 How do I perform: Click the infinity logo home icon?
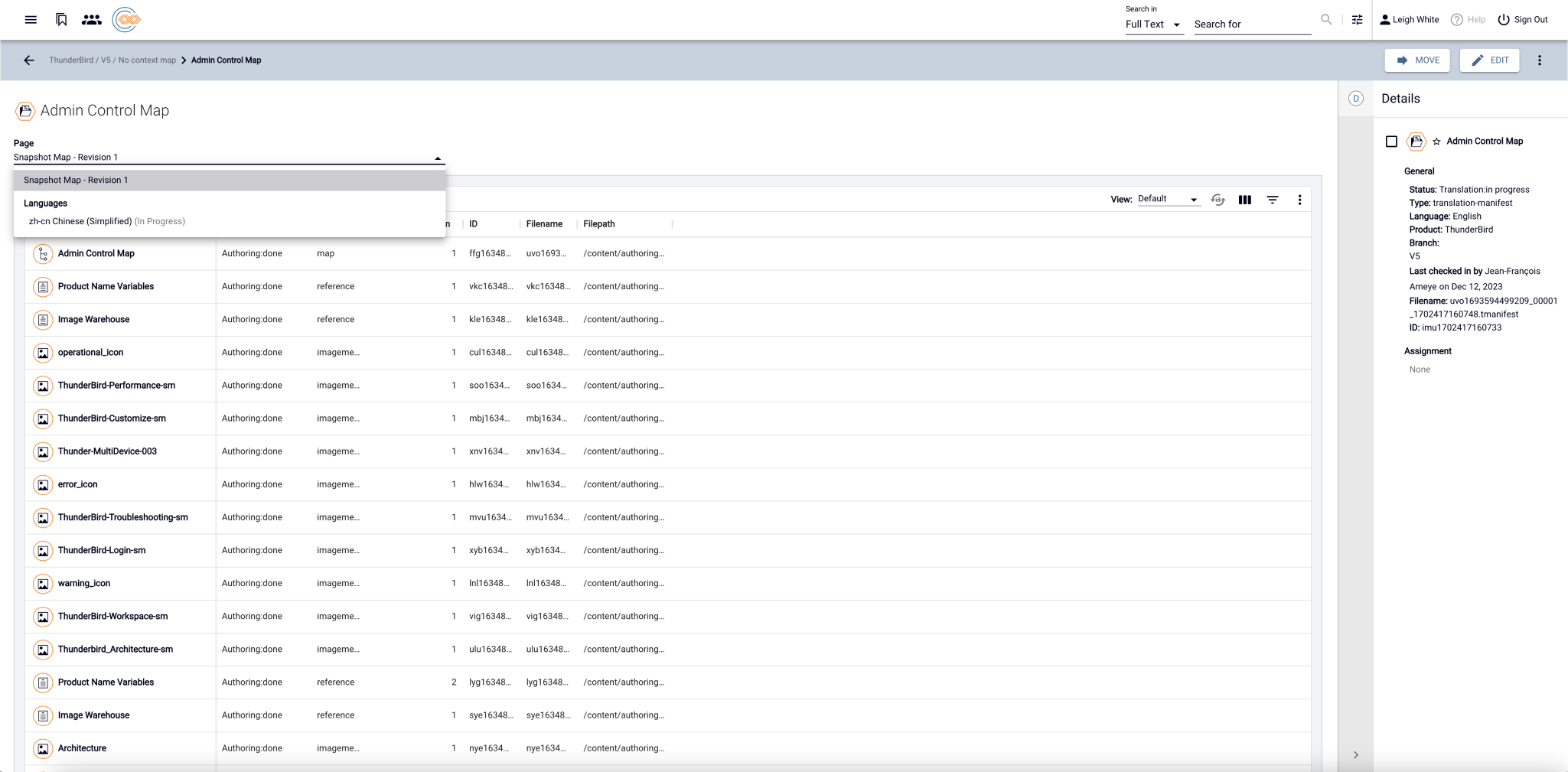[126, 20]
